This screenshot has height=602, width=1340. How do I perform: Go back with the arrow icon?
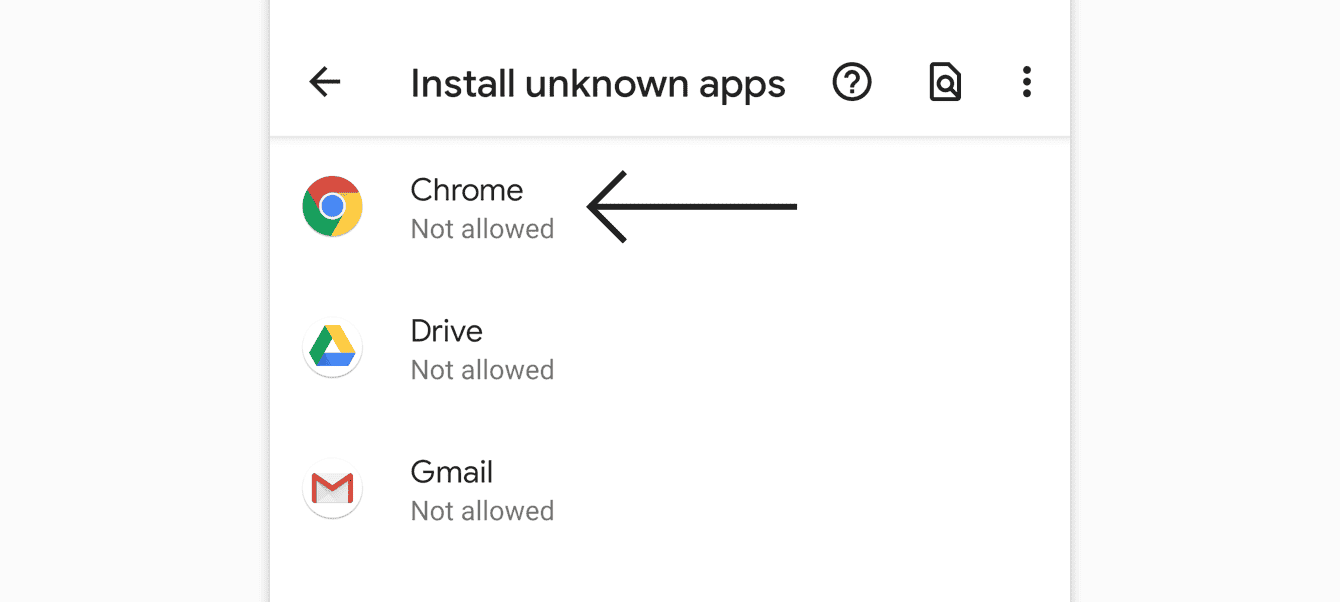[x=325, y=82]
